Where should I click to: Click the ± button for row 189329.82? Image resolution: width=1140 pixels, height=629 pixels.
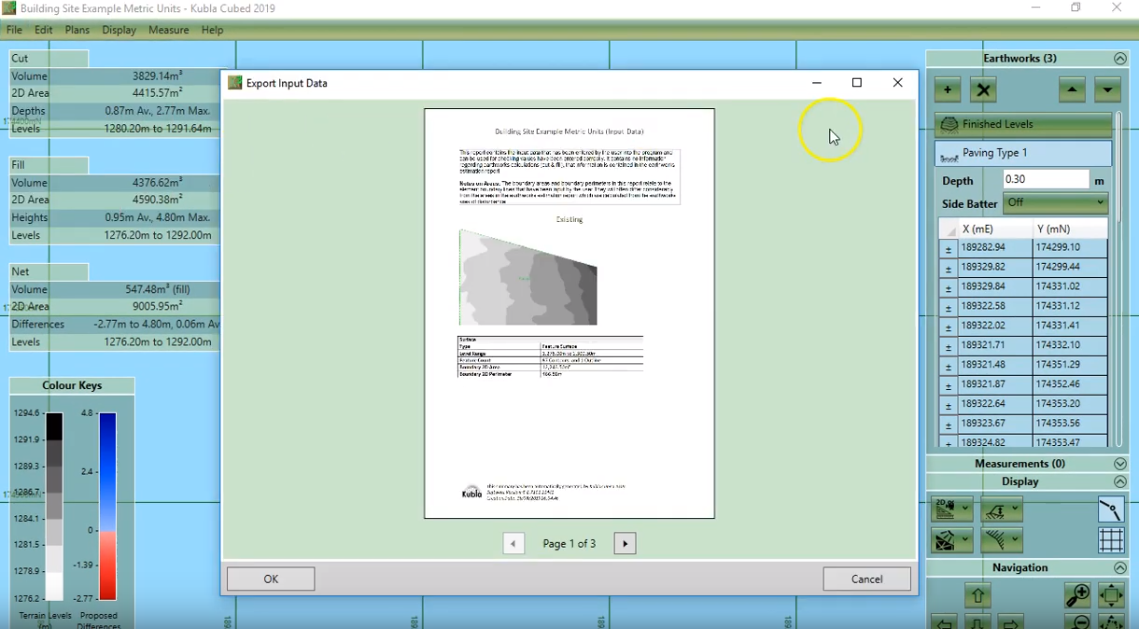[948, 268]
